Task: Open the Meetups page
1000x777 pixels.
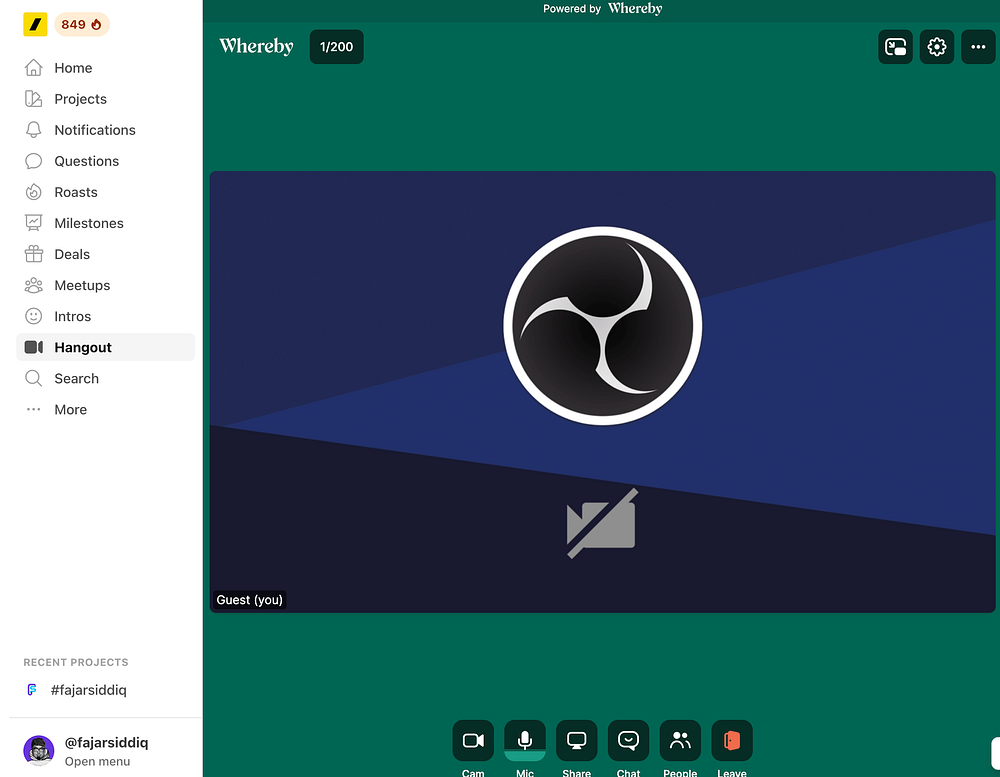Action: point(105,285)
